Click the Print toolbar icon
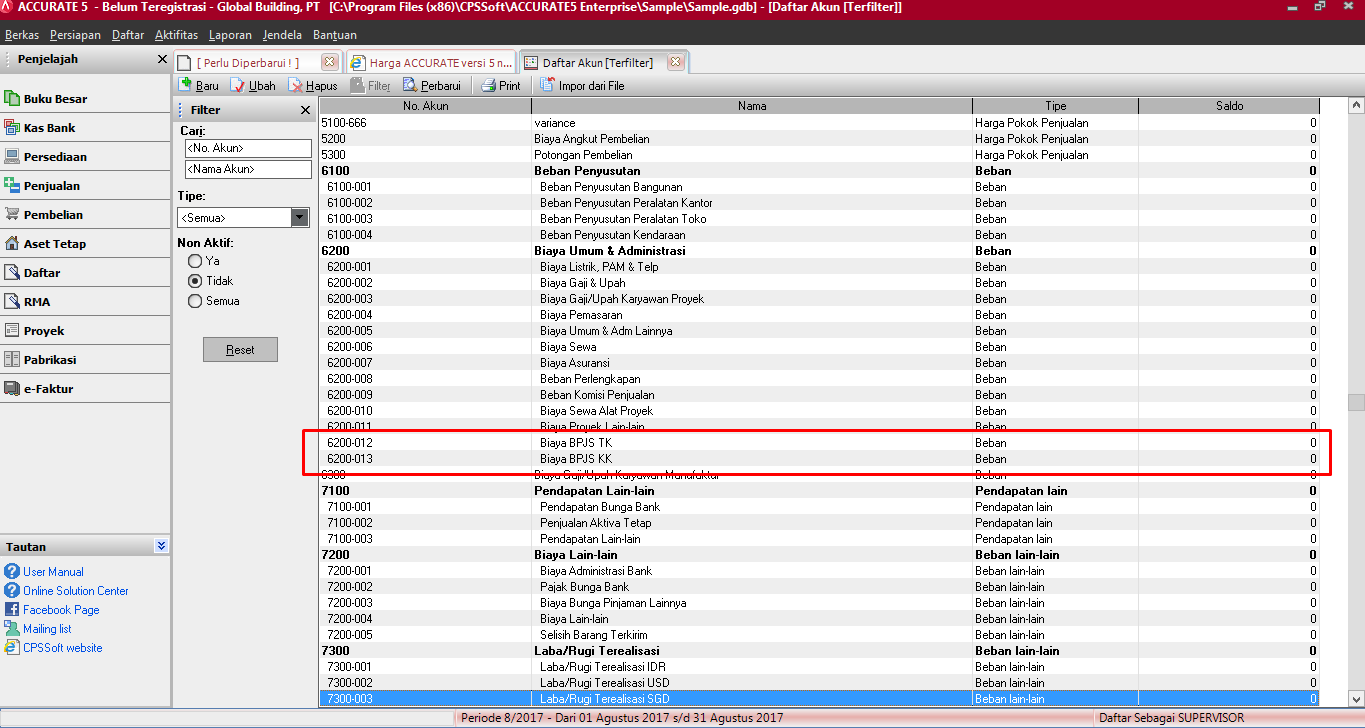This screenshot has height=728, width=1365. coord(501,86)
